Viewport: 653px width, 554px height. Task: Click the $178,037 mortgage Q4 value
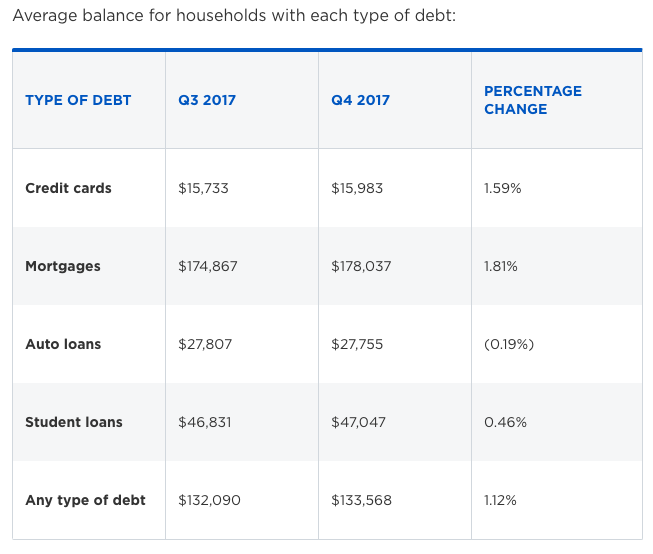click(361, 266)
